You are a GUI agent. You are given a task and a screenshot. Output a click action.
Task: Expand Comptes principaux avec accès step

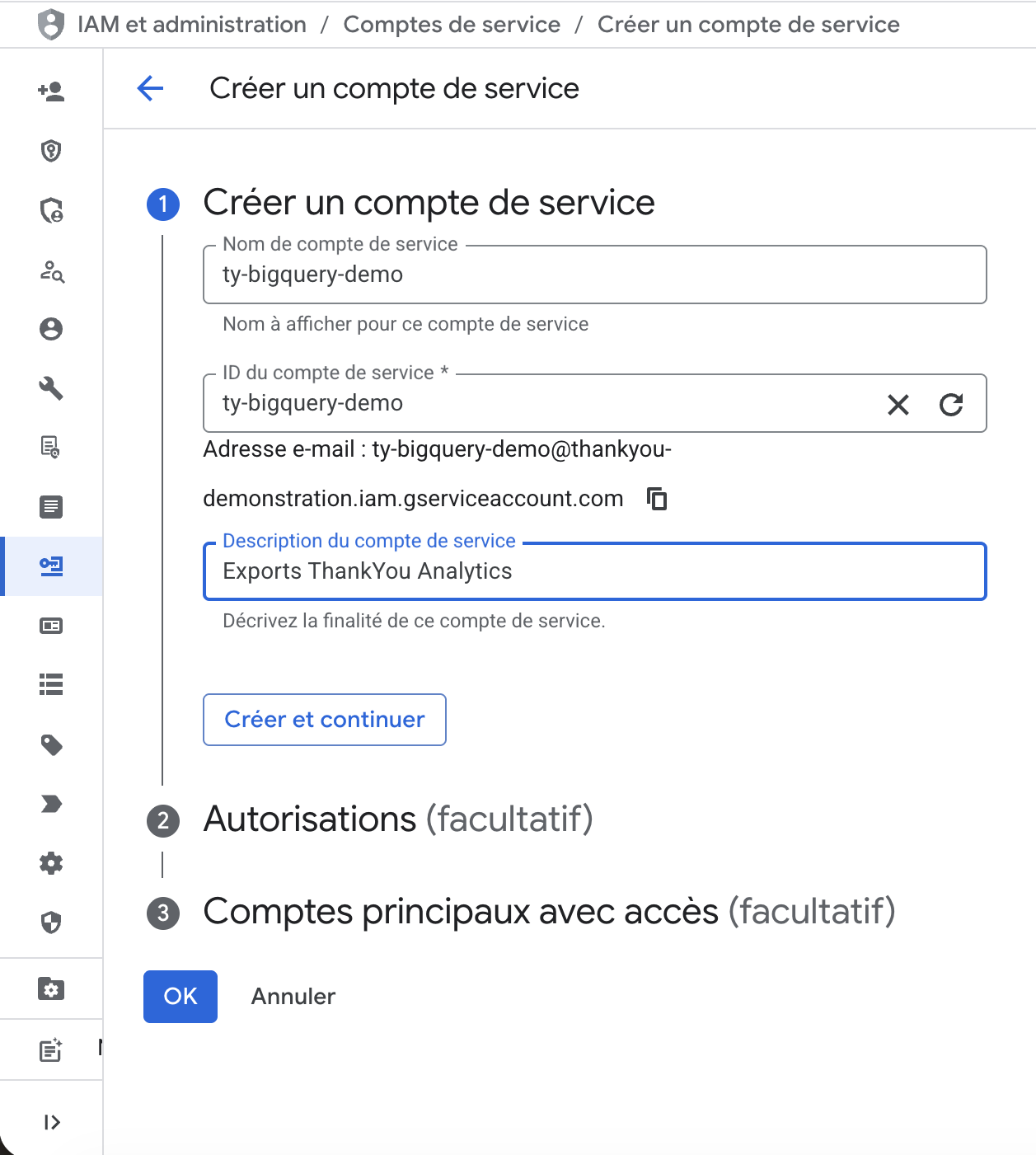pyautogui.click(x=548, y=912)
